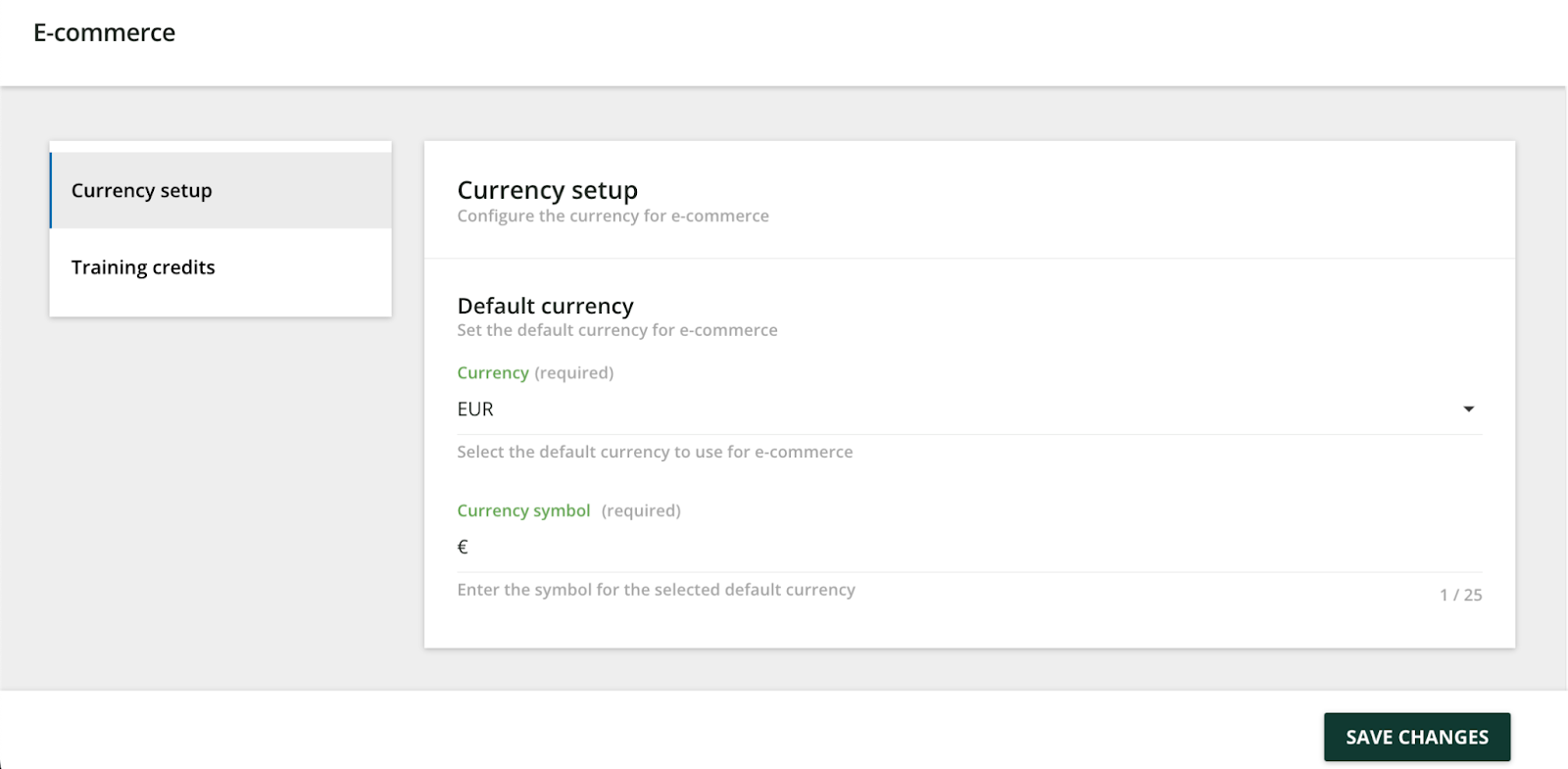Click 'Select the default currency to use' hint
Image resolution: width=1568 pixels, height=769 pixels.
(655, 452)
